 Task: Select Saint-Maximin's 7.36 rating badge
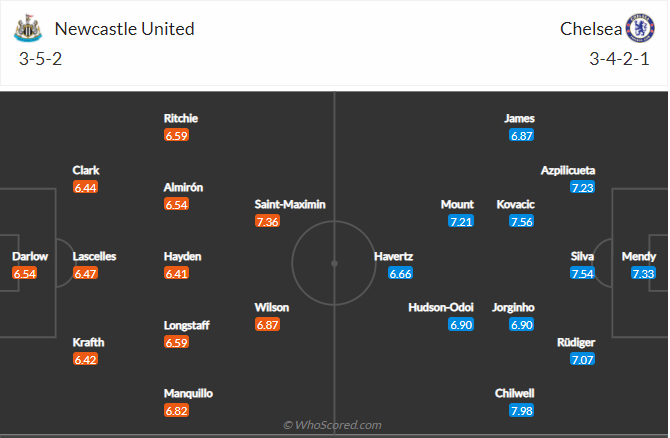tap(267, 221)
